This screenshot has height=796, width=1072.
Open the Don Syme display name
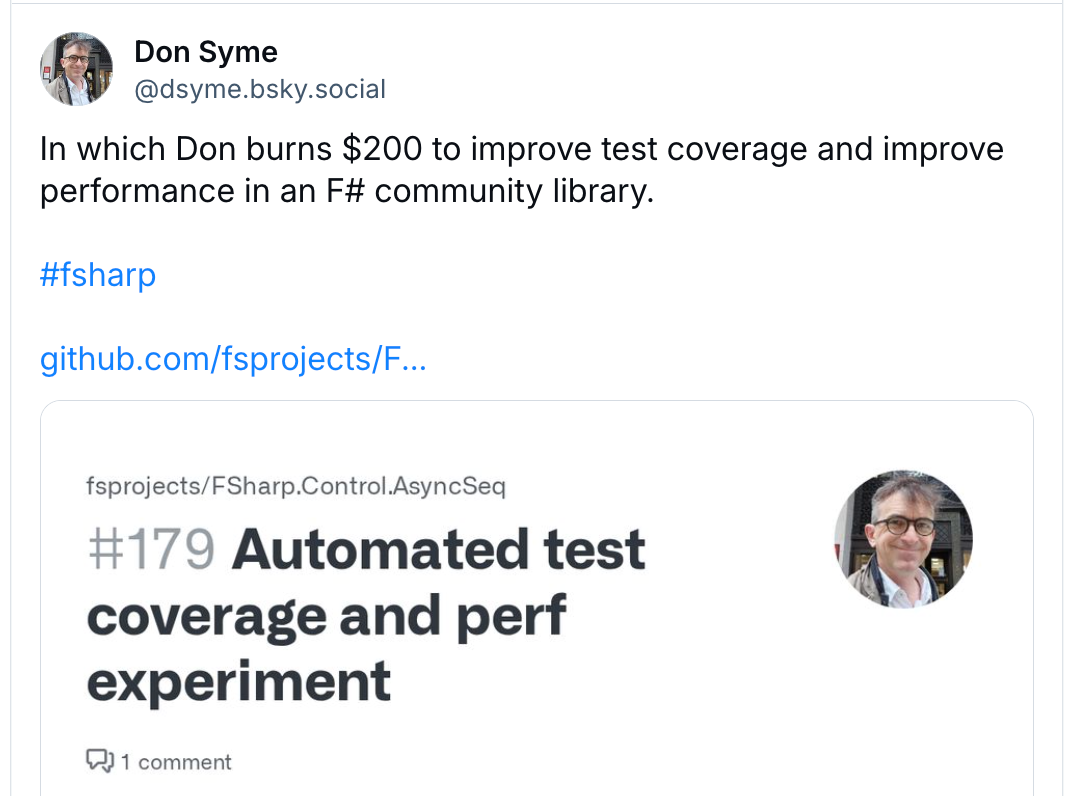(206, 52)
